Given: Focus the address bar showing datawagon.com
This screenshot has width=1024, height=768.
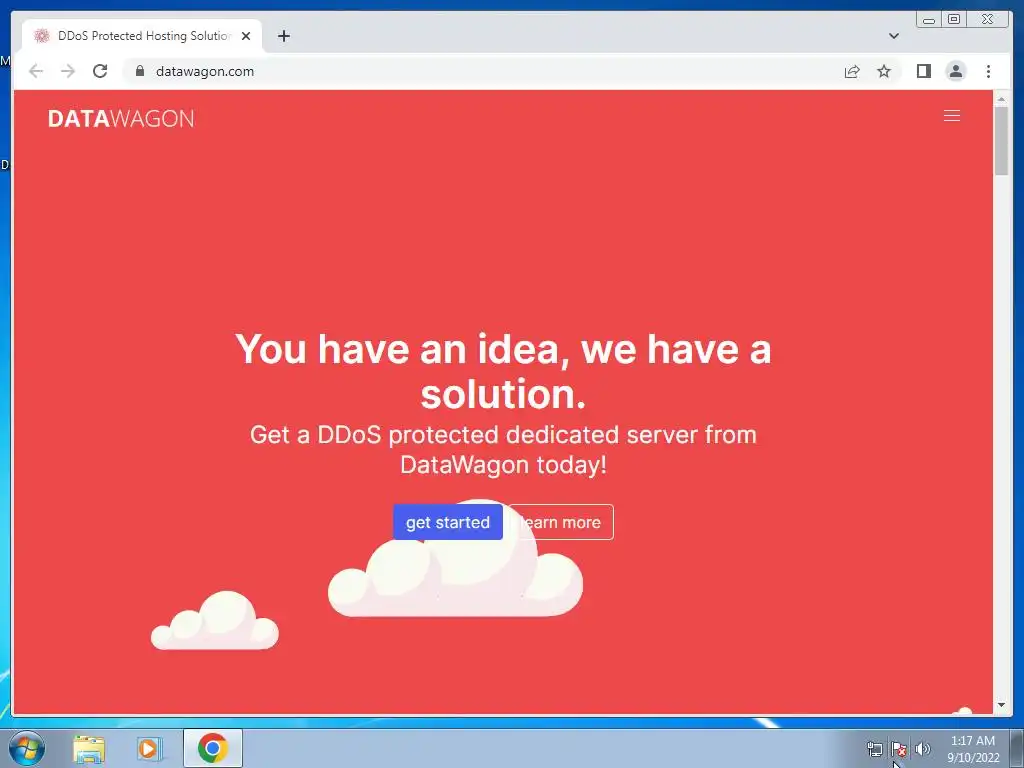Looking at the screenshot, I should point(483,71).
